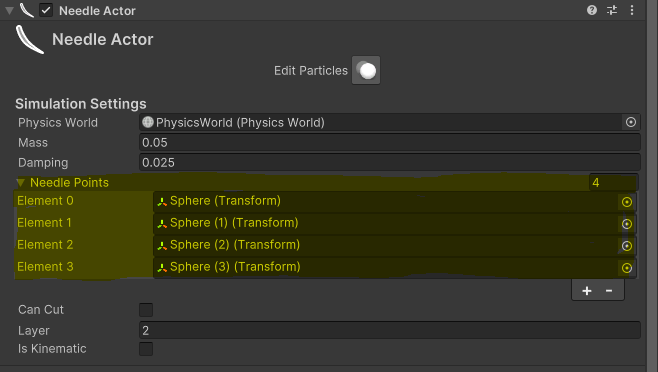
Task: Click the Element 2 label
Action: [45, 244]
